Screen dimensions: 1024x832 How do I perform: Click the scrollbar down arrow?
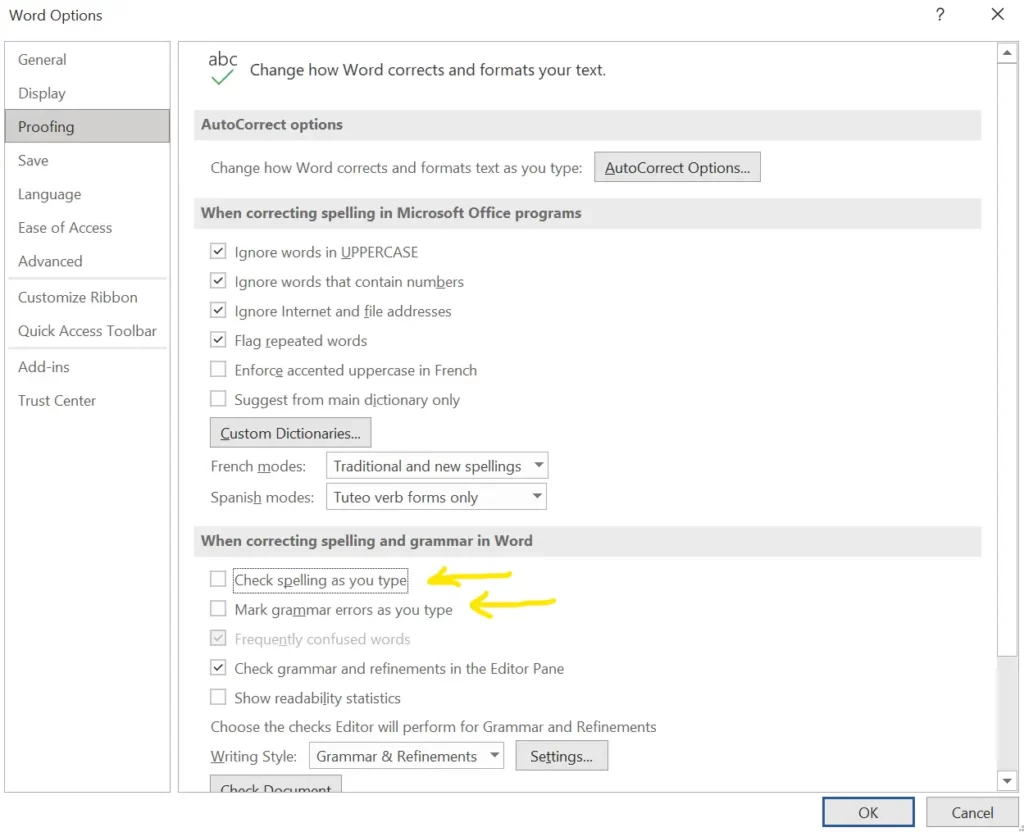(x=1007, y=780)
